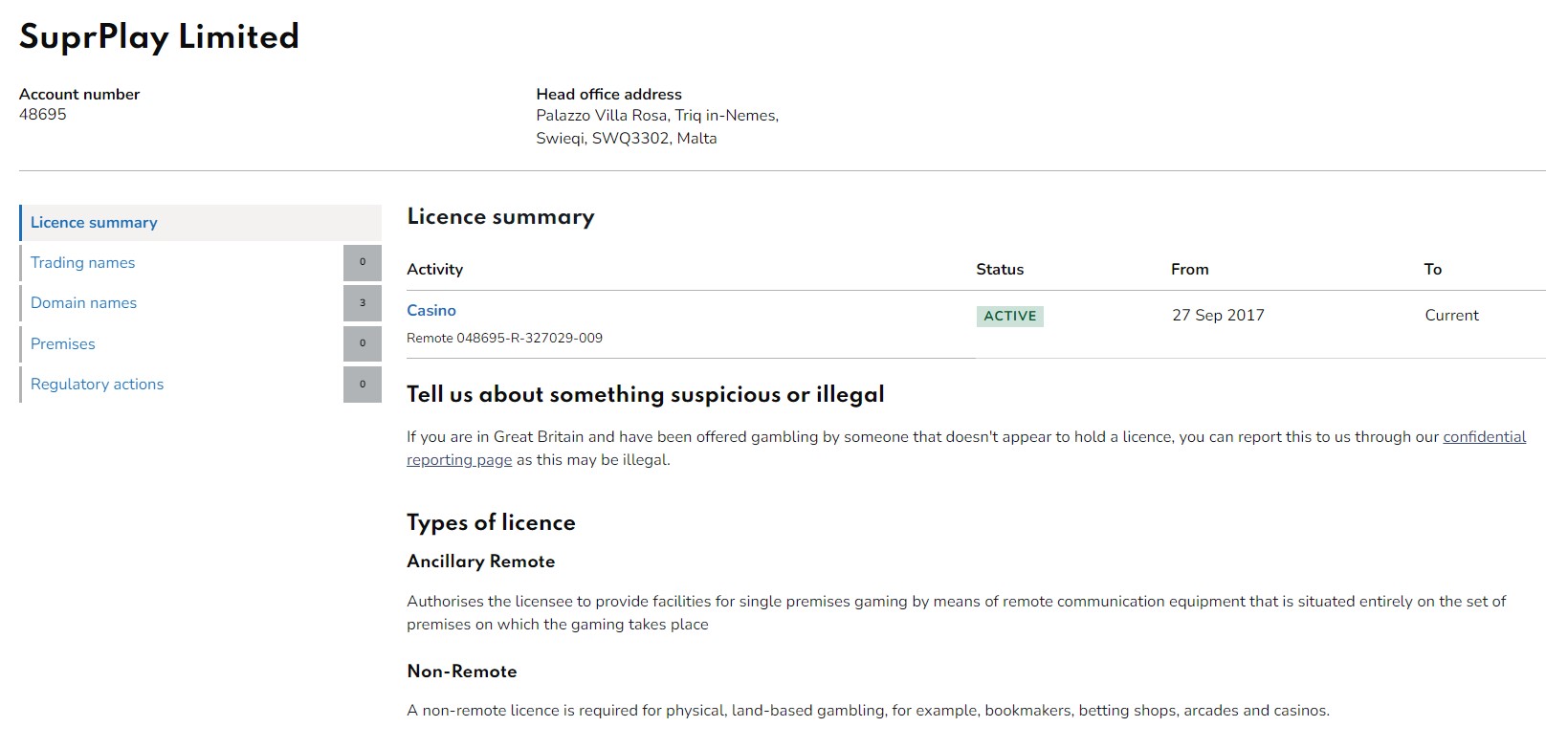
Task: Click the From date 27 Sep 2017
Action: (1218, 316)
